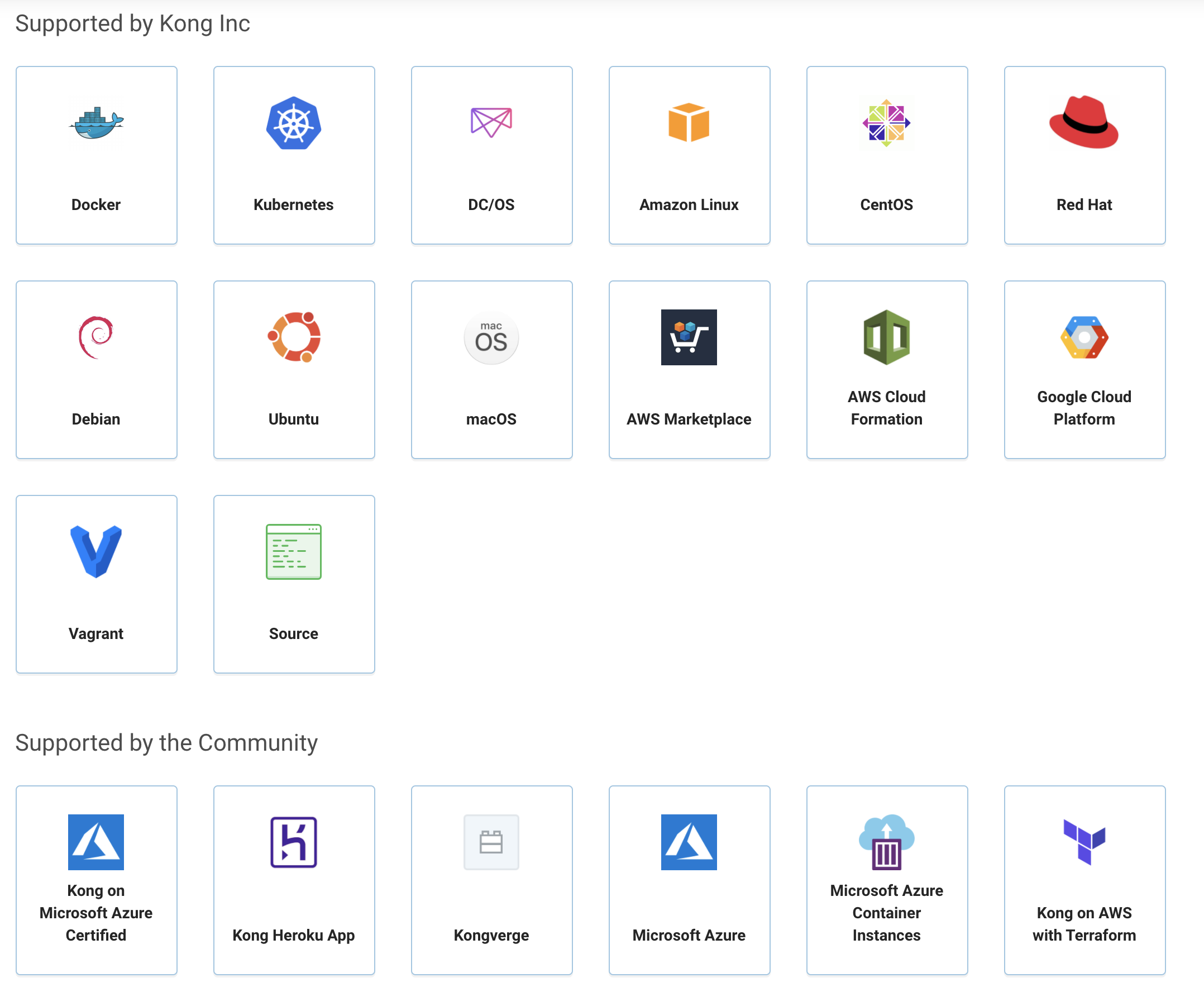The image size is (1204, 992).
Task: Click the Google Cloud Platform hexagon logo
Action: [x=1084, y=337]
